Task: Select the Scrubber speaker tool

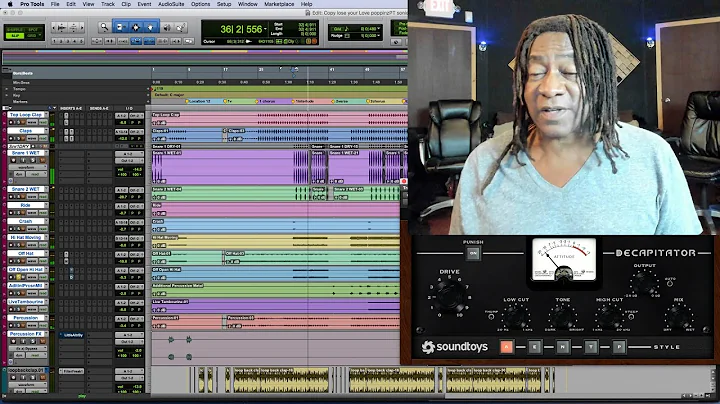Action: pos(167,28)
